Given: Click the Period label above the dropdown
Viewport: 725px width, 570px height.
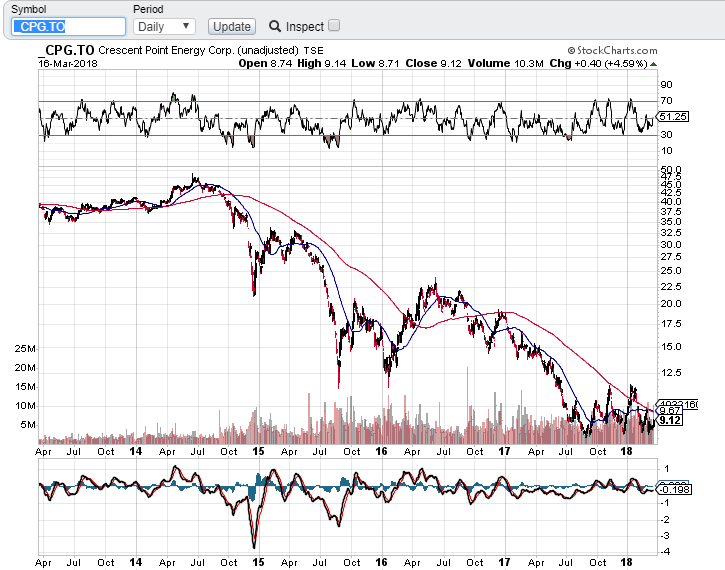Looking at the screenshot, I should coord(148,9).
